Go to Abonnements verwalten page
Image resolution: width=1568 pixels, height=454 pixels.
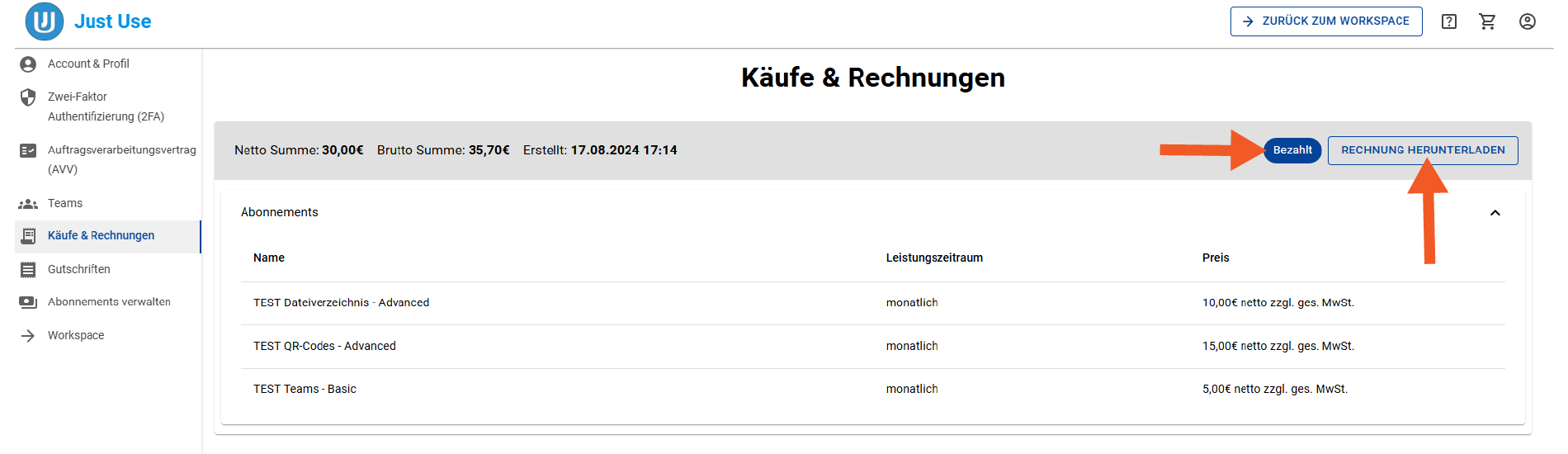(x=108, y=302)
